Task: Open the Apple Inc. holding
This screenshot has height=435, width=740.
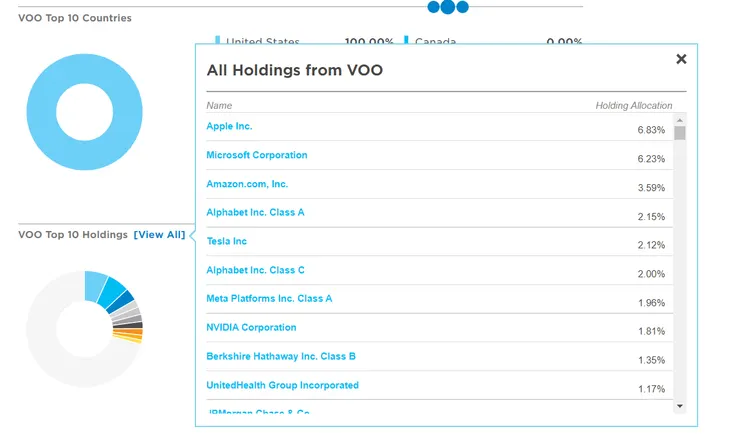Action: [x=229, y=126]
